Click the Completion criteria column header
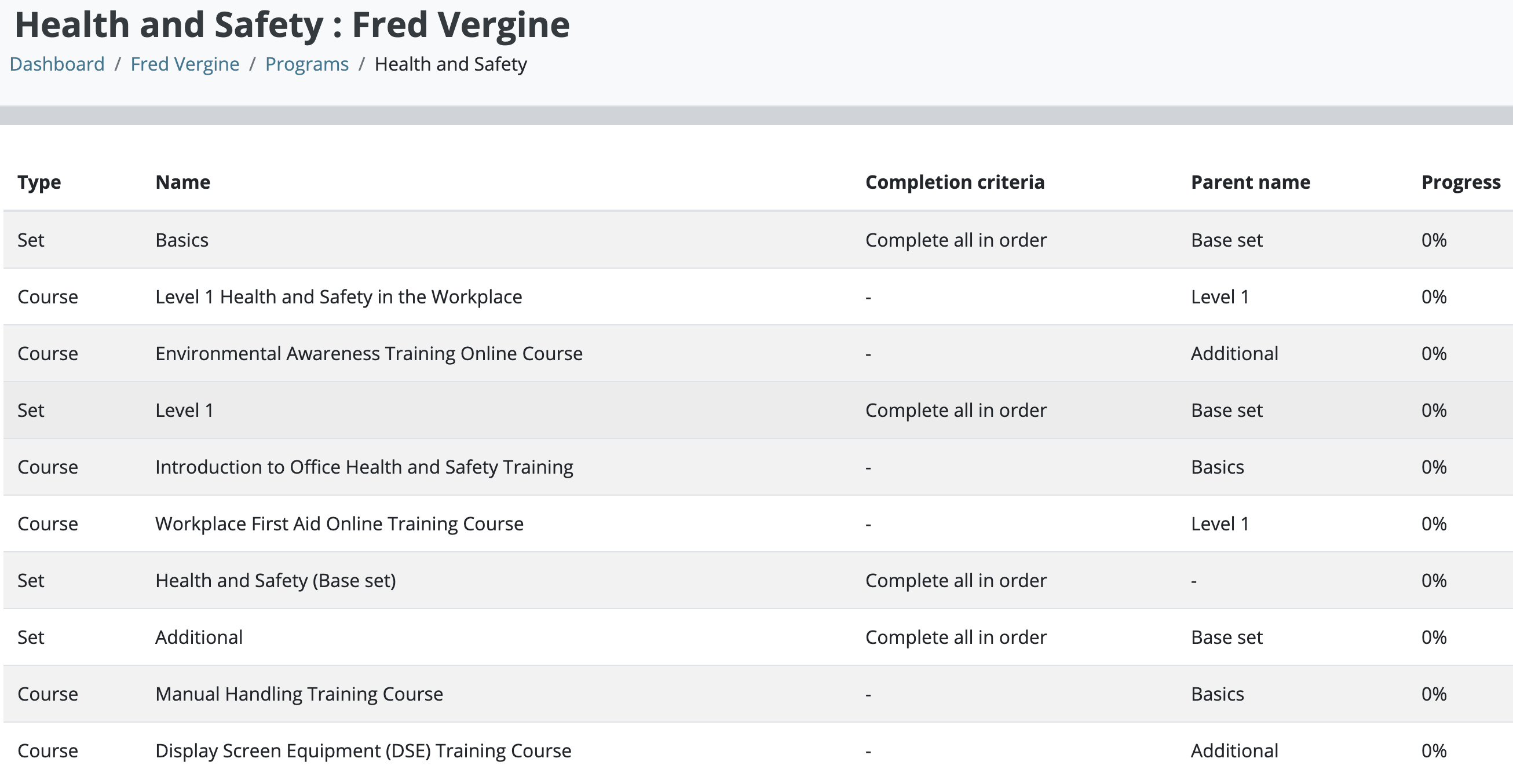 pos(955,182)
